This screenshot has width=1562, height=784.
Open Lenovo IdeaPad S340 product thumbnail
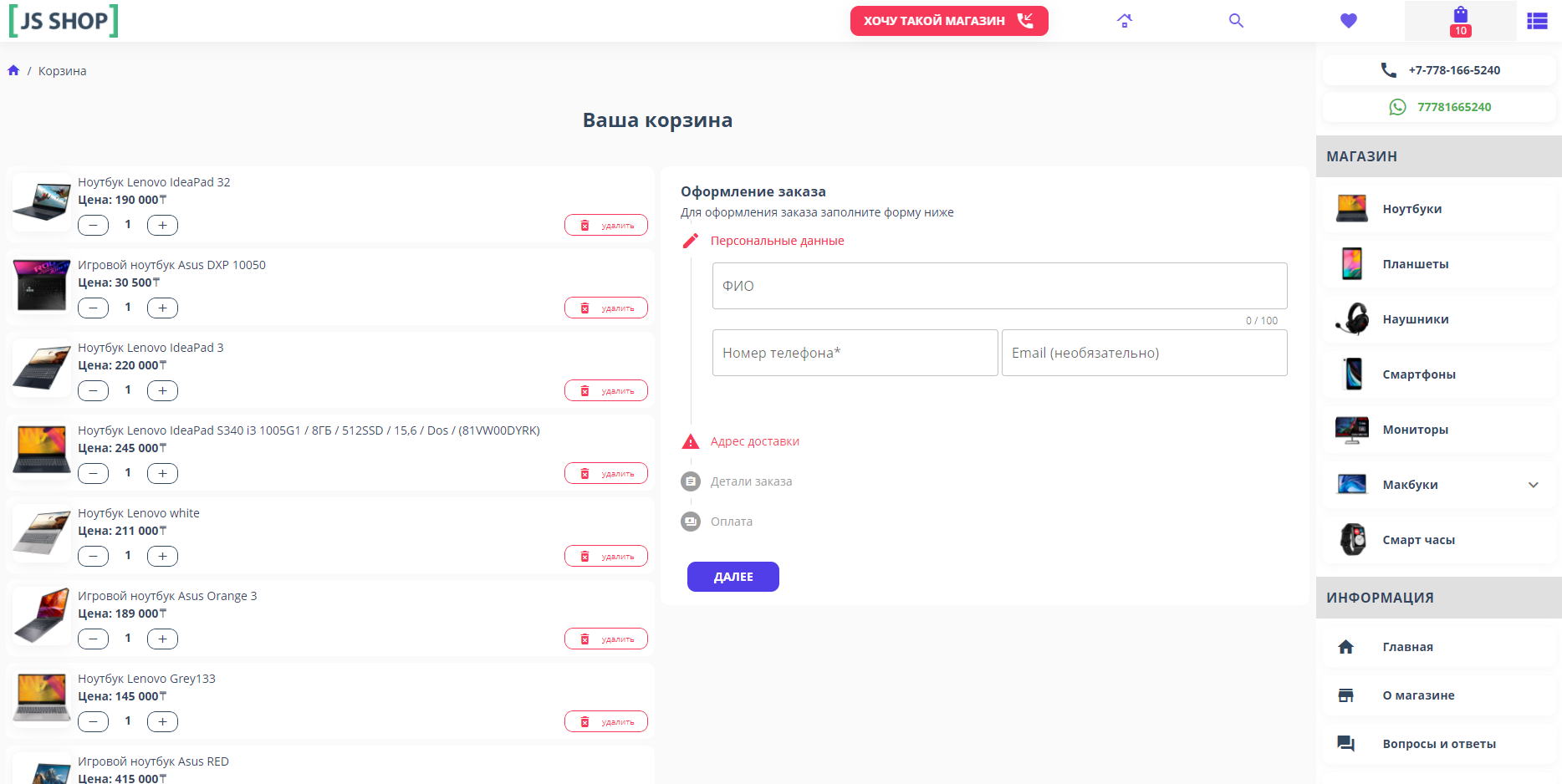42,451
